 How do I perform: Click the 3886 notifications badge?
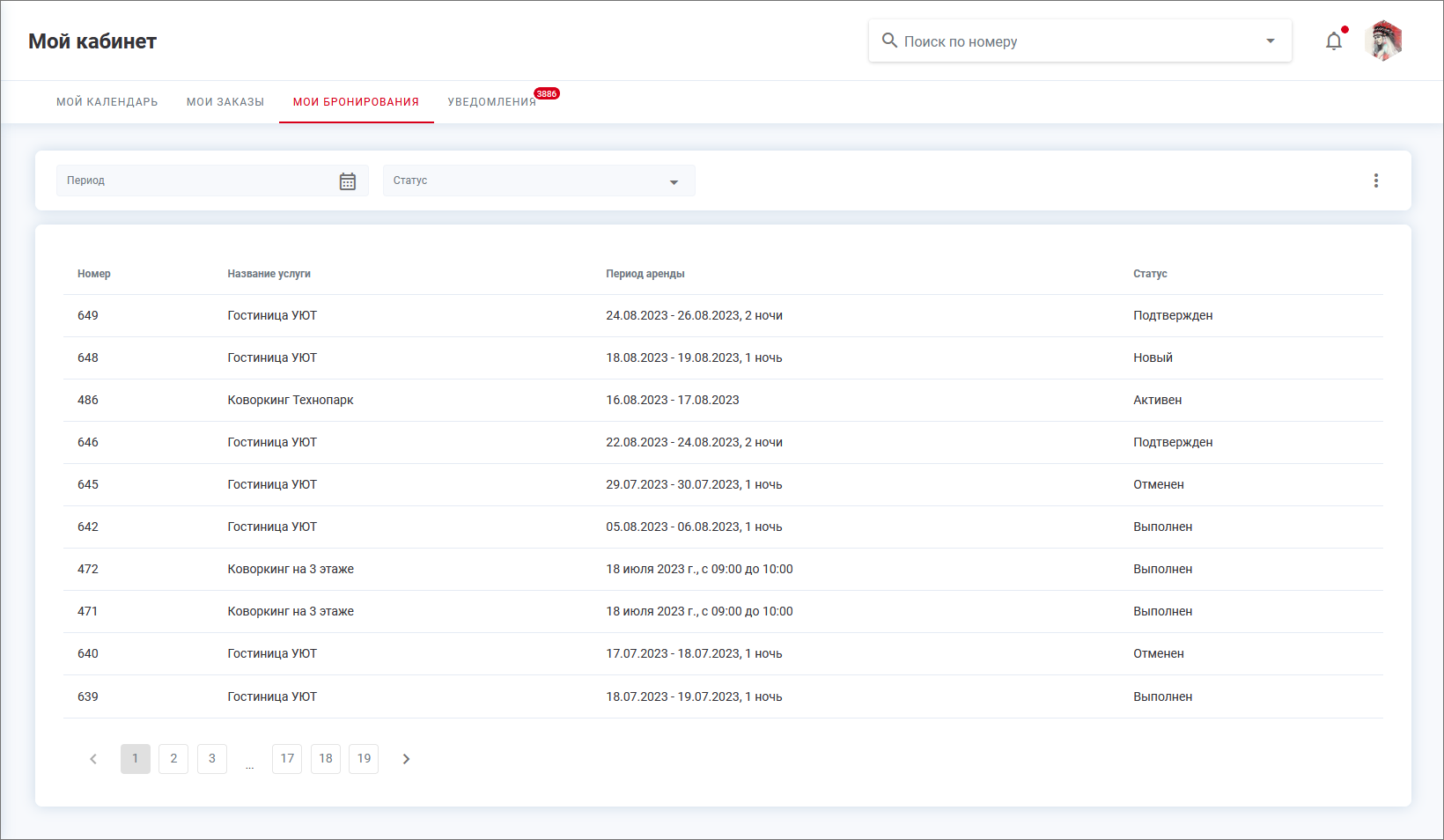click(547, 94)
